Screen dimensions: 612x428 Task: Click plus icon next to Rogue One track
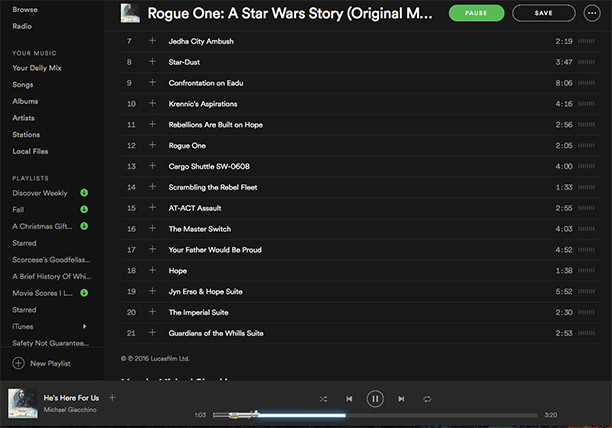[152, 145]
